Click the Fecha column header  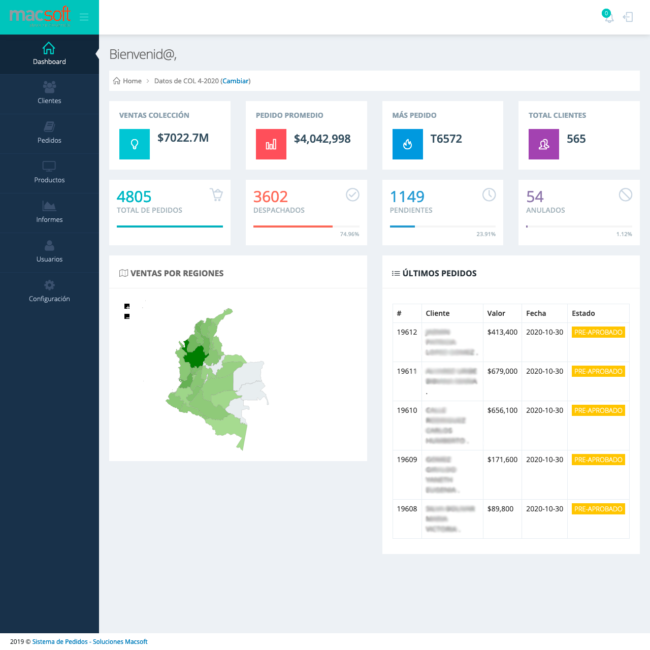pyautogui.click(x=536, y=313)
